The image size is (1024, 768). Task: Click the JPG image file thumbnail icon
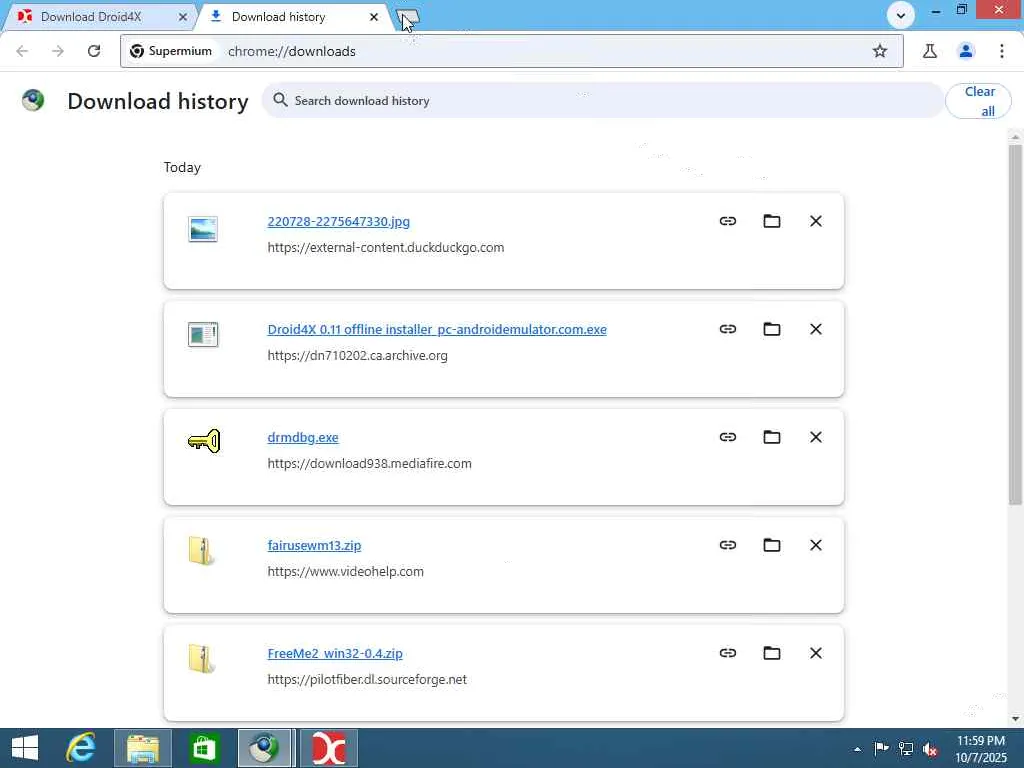(x=202, y=229)
